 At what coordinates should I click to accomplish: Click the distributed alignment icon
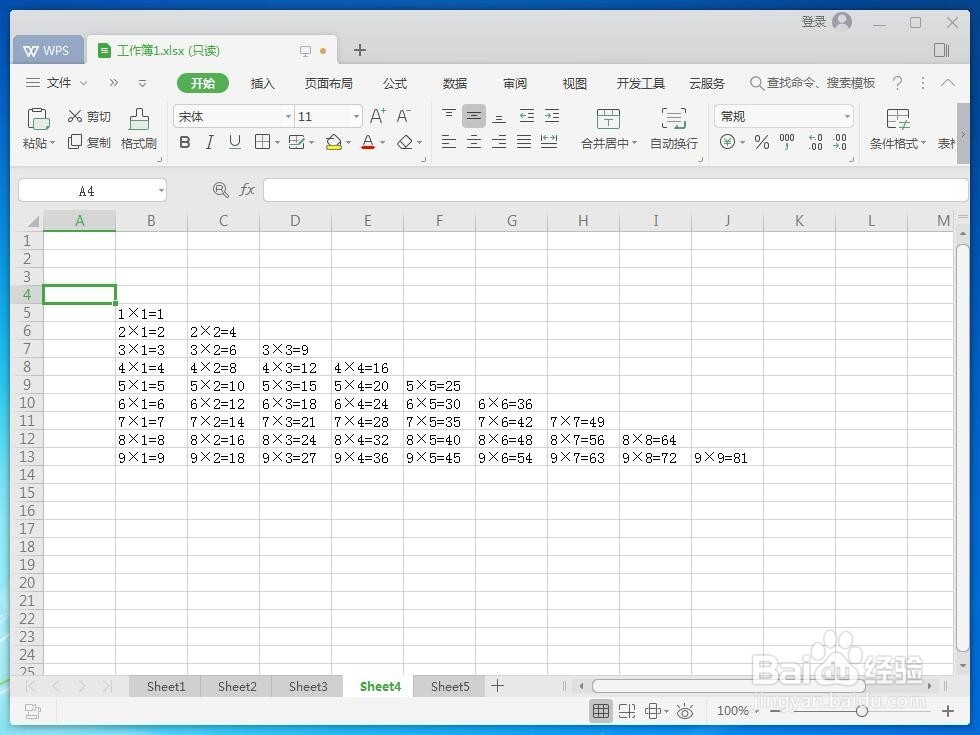[549, 142]
